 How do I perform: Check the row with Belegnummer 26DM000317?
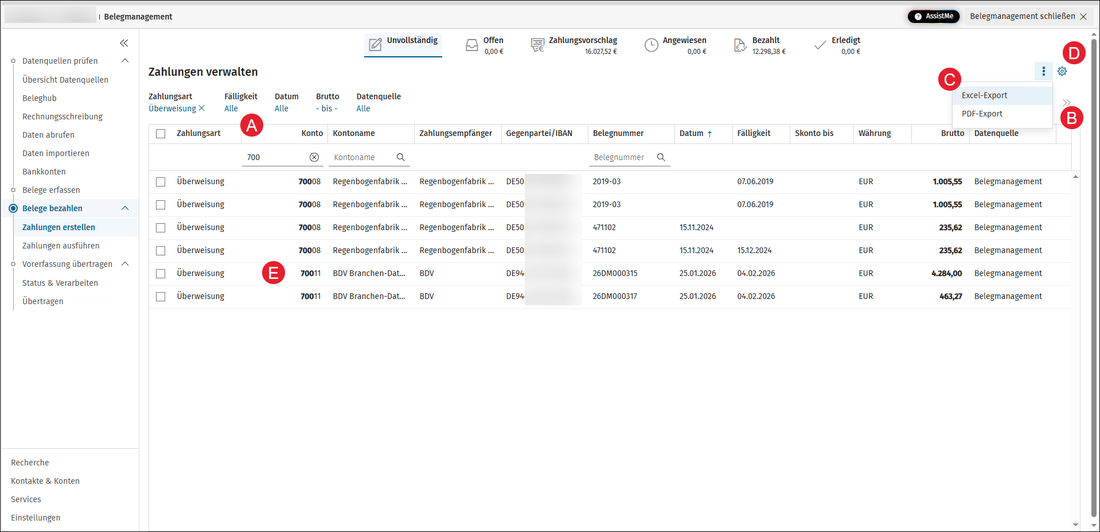161,296
